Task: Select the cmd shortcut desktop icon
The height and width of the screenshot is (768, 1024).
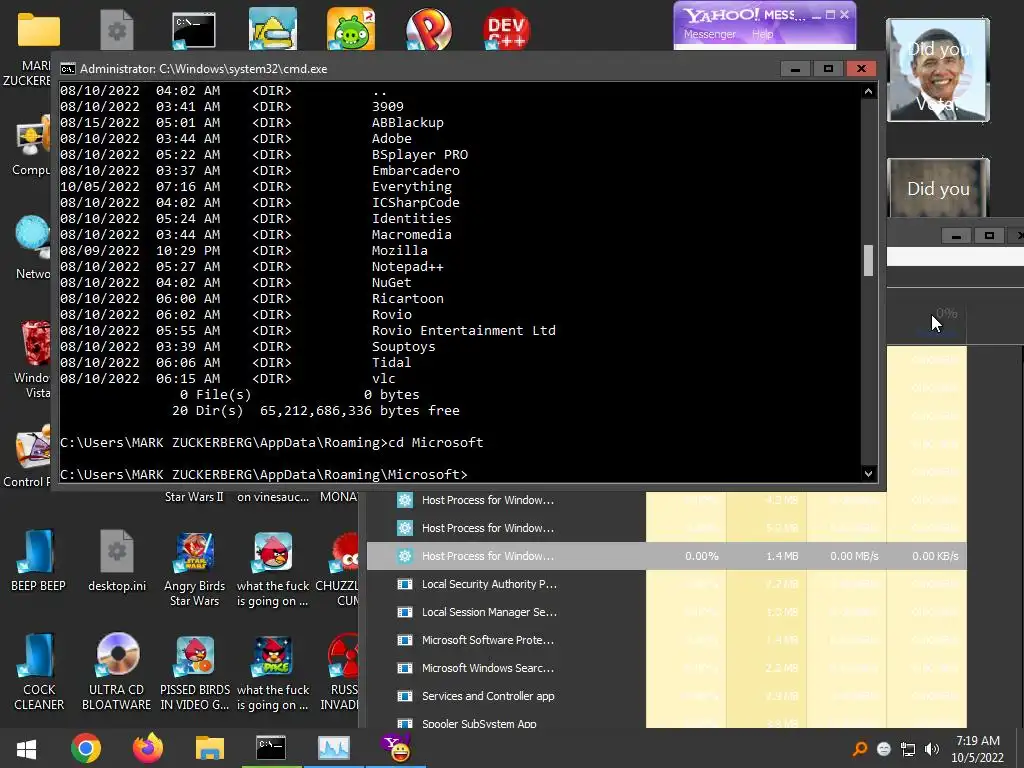Action: click(x=193, y=30)
